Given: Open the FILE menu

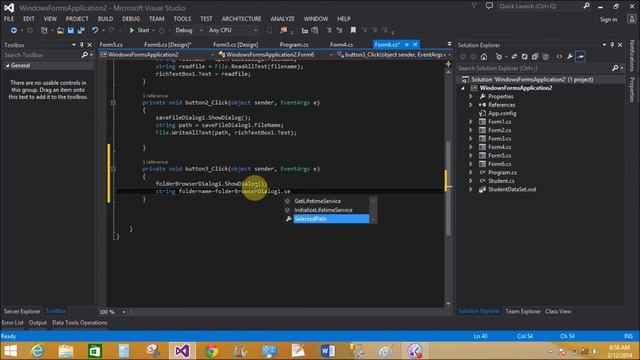Looking at the screenshot, I should [9, 19].
